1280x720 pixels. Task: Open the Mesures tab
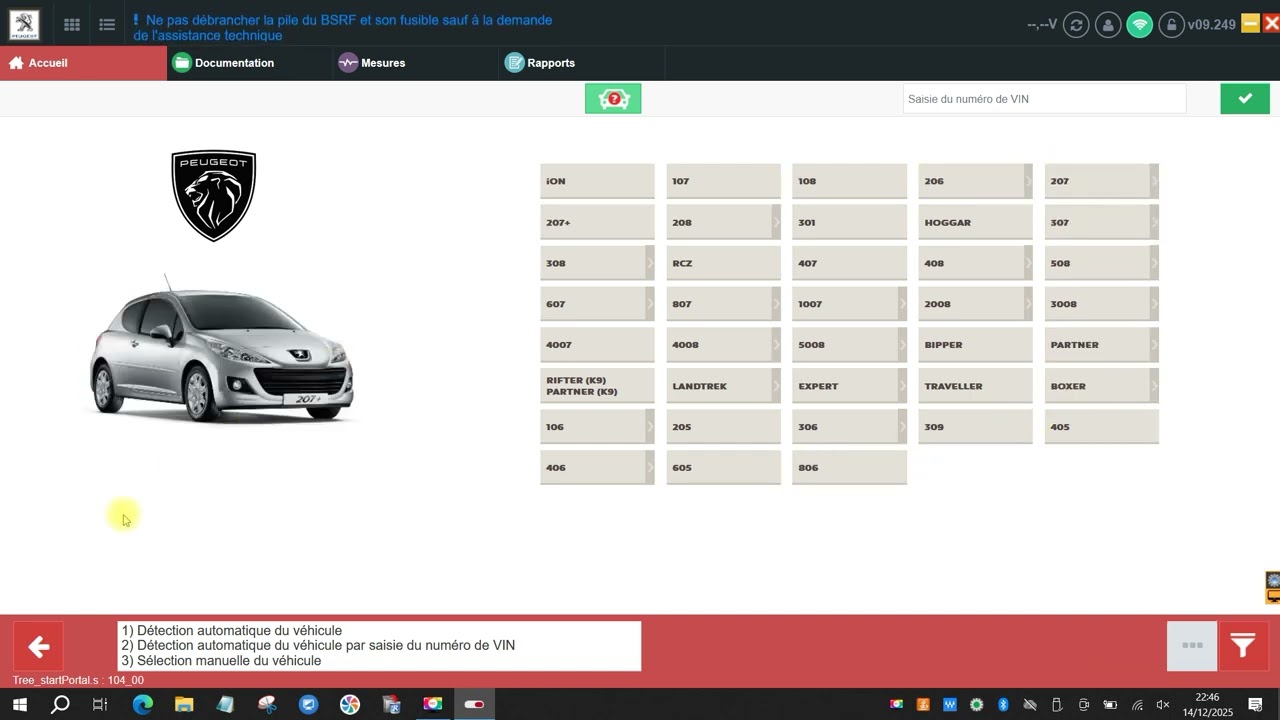click(416, 63)
